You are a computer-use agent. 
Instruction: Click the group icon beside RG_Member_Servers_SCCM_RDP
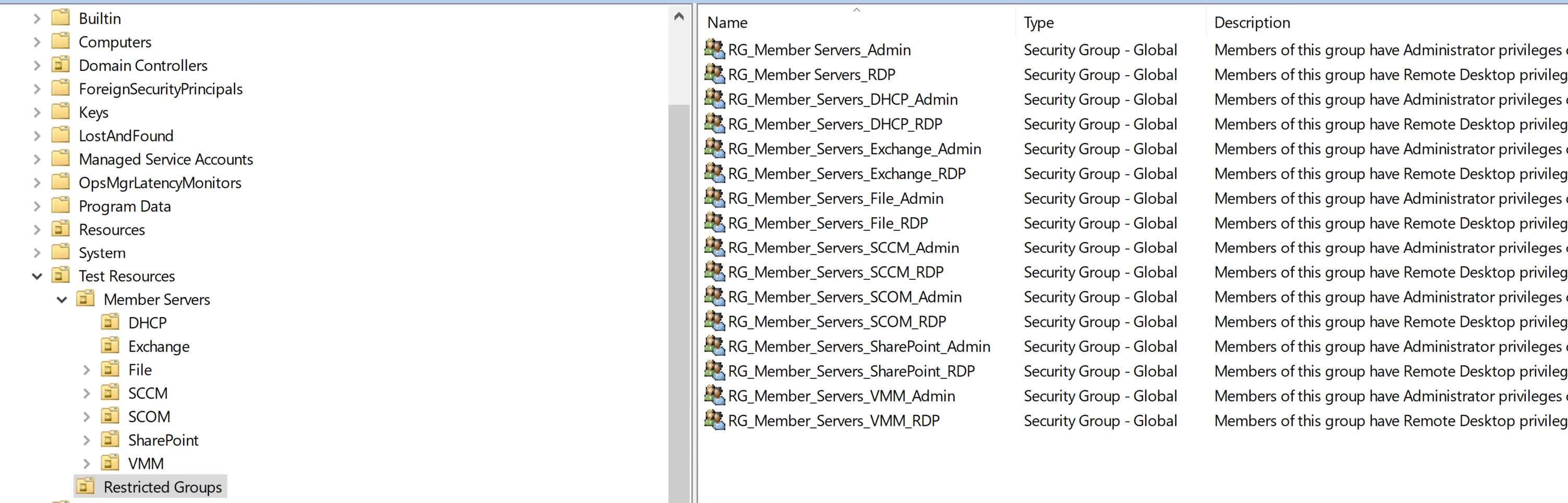tap(714, 272)
